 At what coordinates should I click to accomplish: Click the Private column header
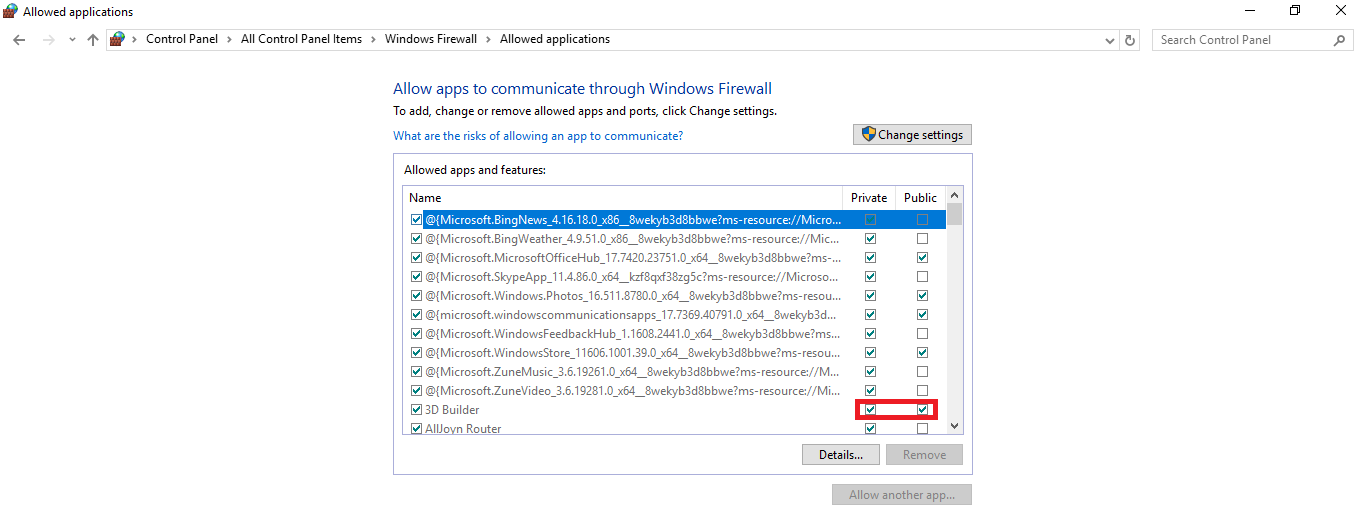pos(869,198)
